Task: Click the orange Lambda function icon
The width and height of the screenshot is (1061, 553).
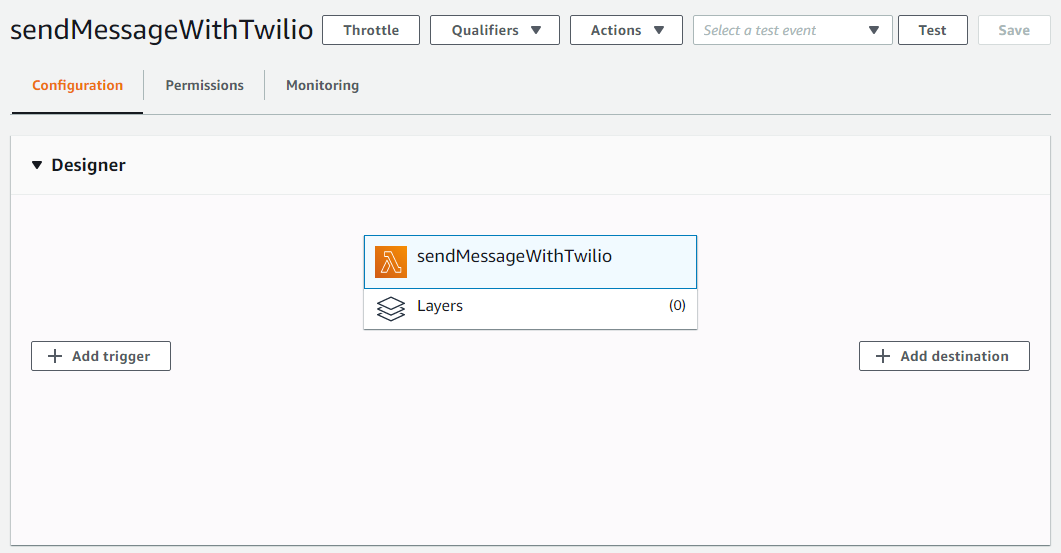Action: point(390,262)
